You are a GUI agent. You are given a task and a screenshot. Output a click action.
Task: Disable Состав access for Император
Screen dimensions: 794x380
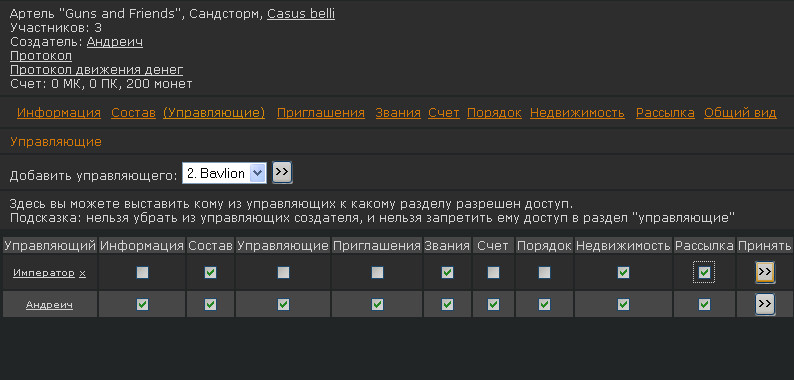[210, 273]
